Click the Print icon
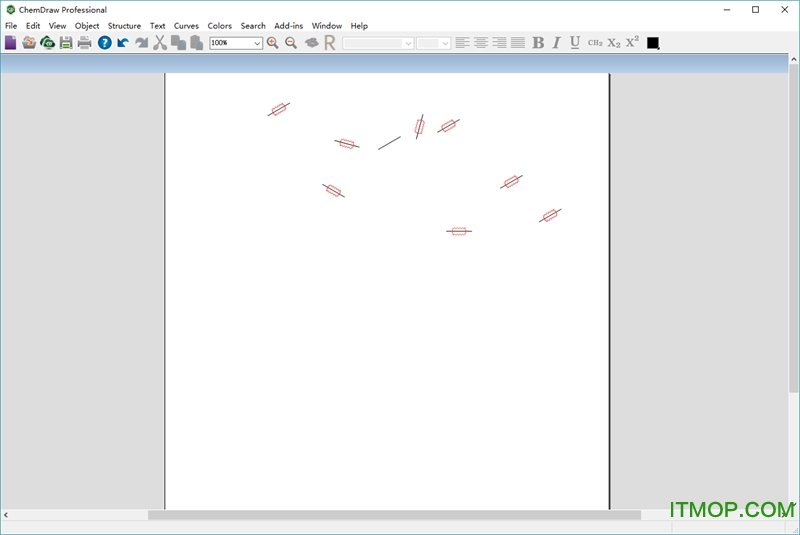 point(85,43)
